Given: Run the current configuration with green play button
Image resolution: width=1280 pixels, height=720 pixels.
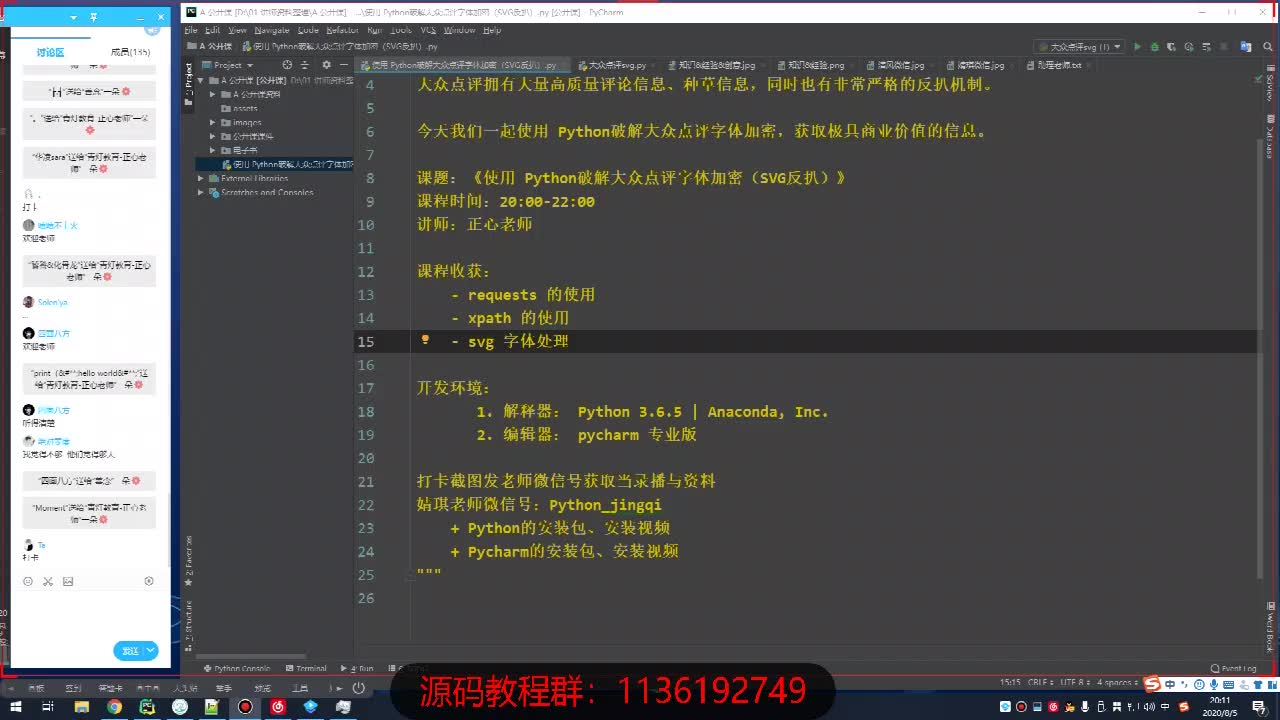Looking at the screenshot, I should 1137,47.
